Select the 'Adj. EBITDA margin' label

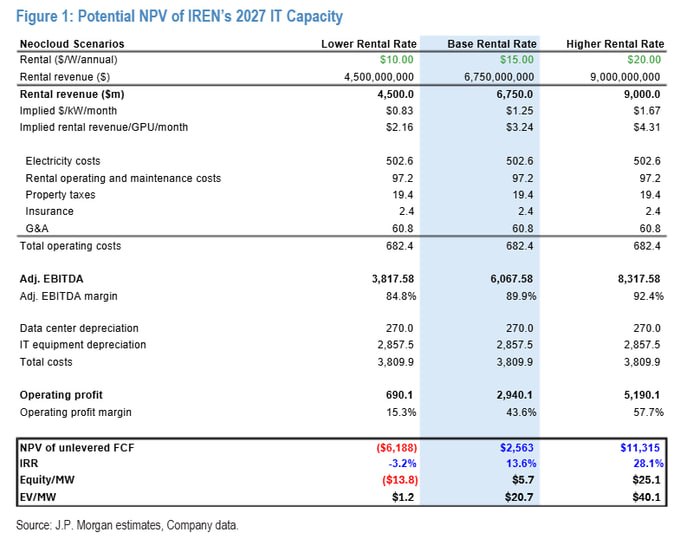tap(69, 296)
